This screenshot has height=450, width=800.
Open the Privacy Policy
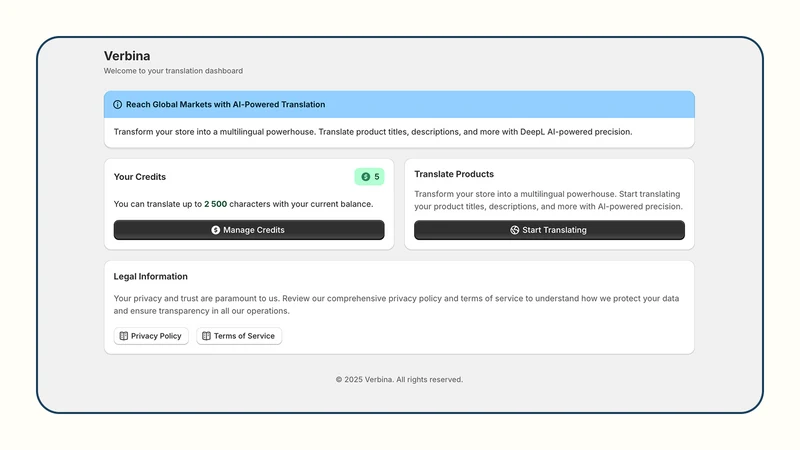pos(151,336)
